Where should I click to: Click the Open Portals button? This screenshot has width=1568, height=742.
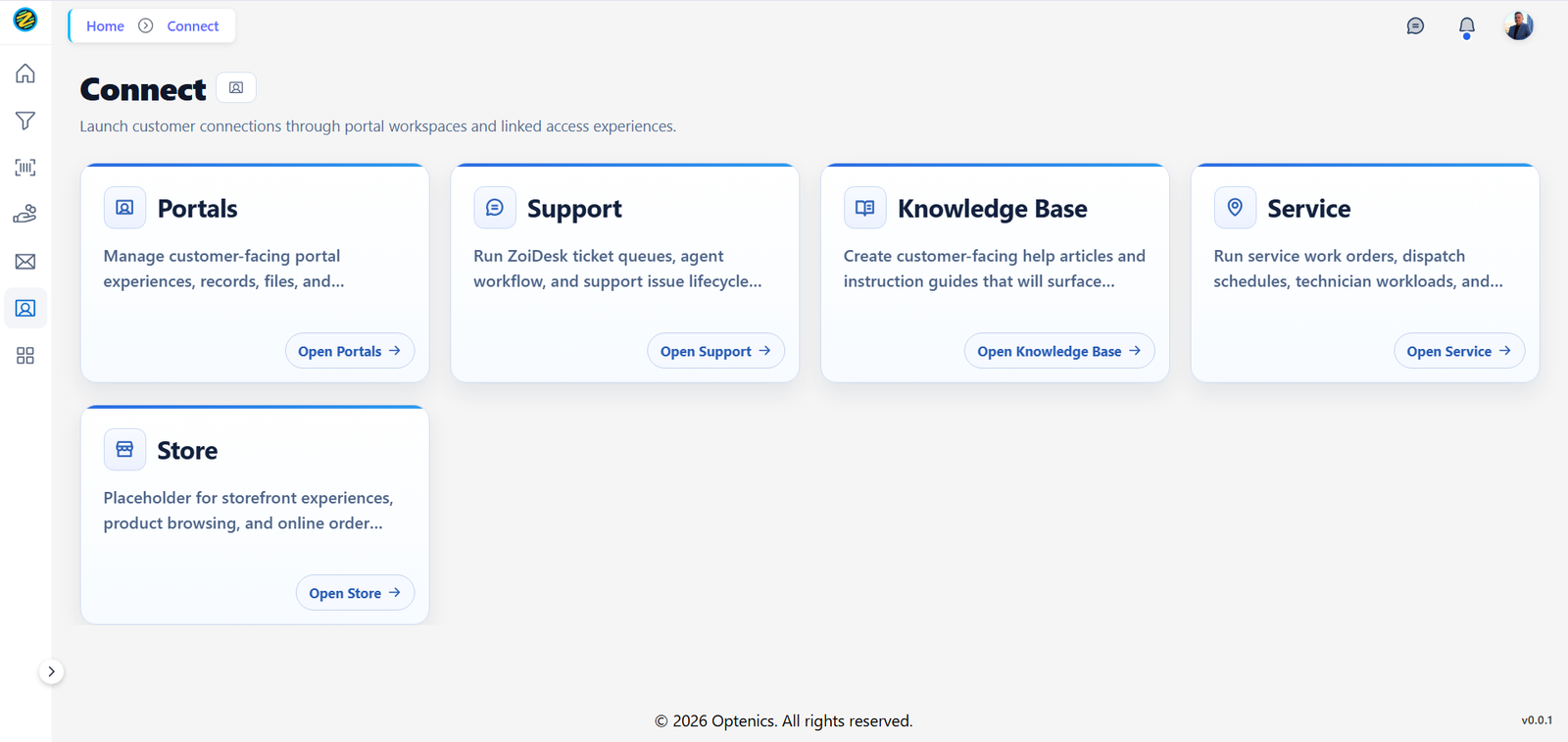click(350, 351)
